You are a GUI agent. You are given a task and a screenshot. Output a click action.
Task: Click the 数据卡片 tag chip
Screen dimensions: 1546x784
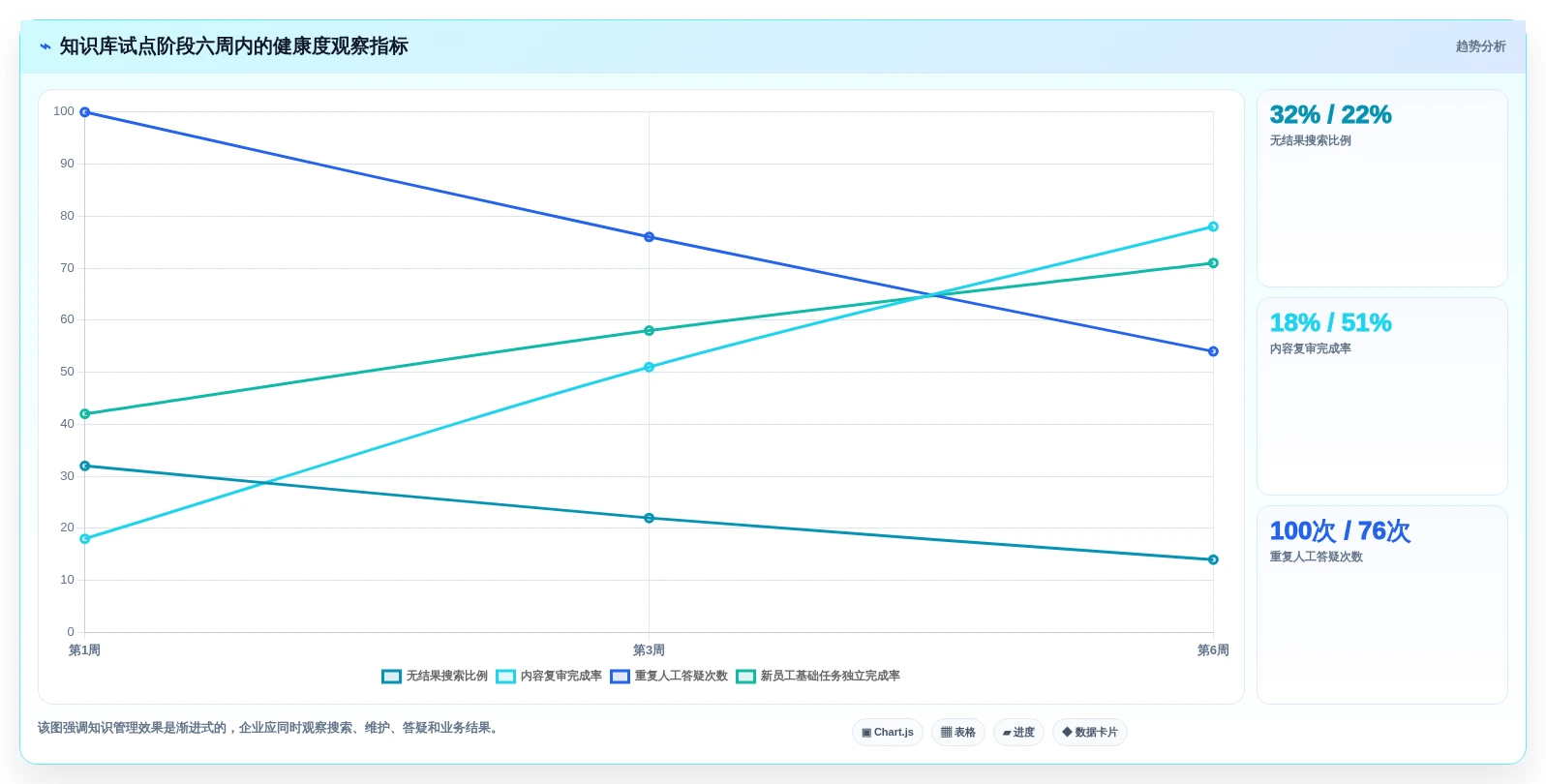pos(1090,733)
